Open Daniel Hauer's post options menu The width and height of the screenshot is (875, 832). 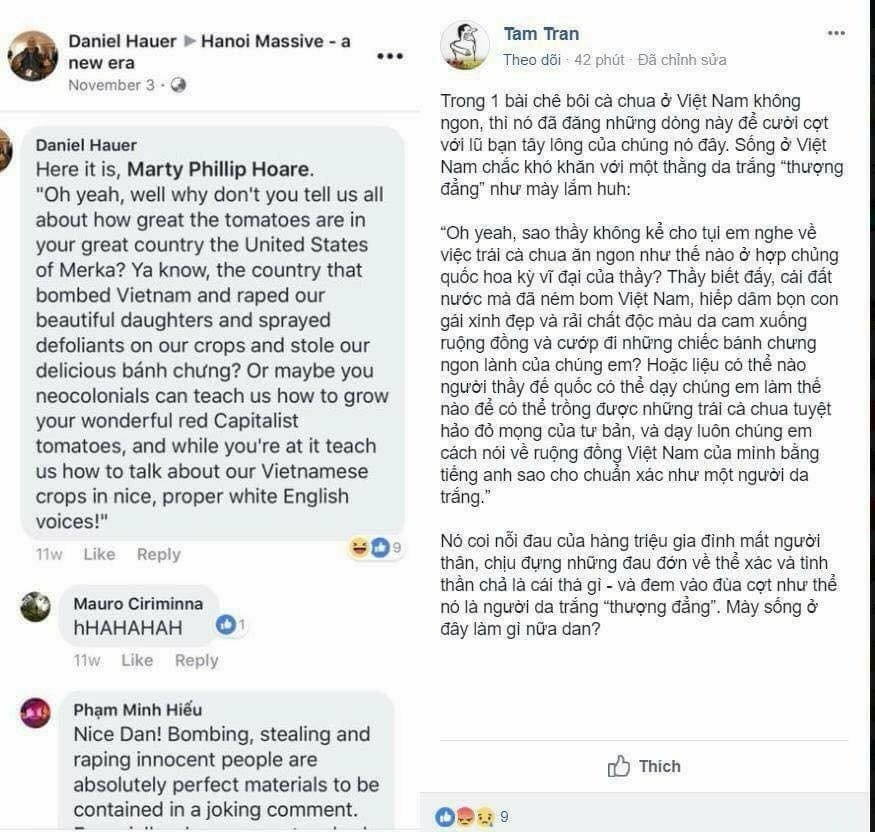point(389,55)
